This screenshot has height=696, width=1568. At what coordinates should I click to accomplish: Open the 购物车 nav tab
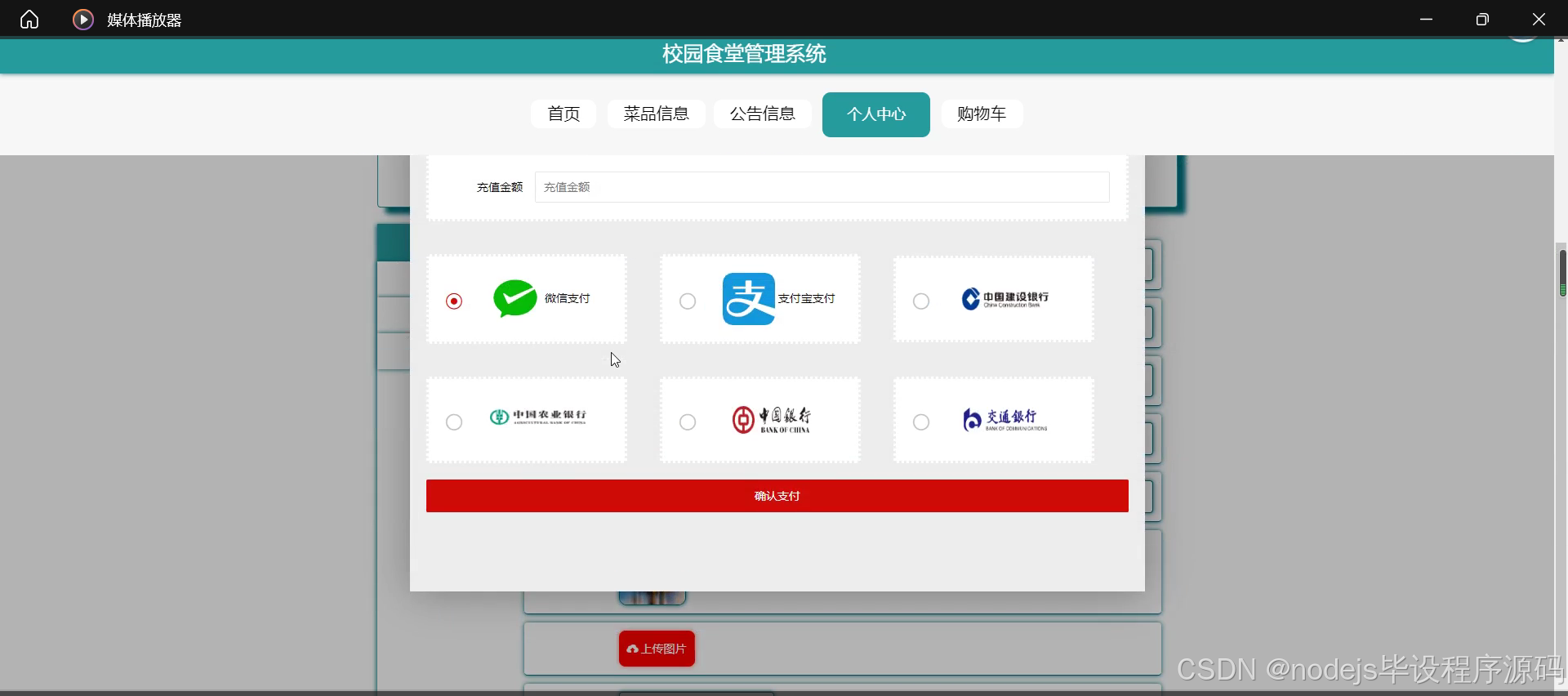[x=982, y=114]
